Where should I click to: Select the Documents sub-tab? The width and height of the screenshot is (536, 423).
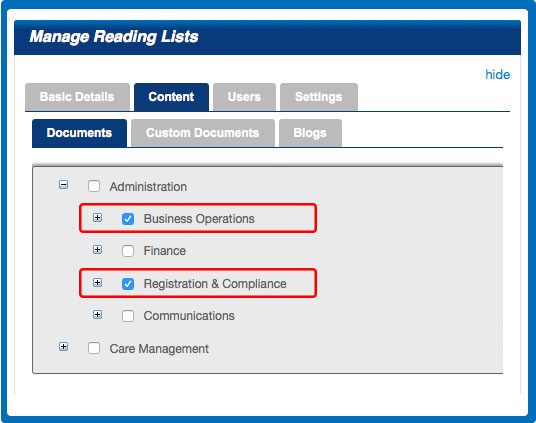(79, 133)
